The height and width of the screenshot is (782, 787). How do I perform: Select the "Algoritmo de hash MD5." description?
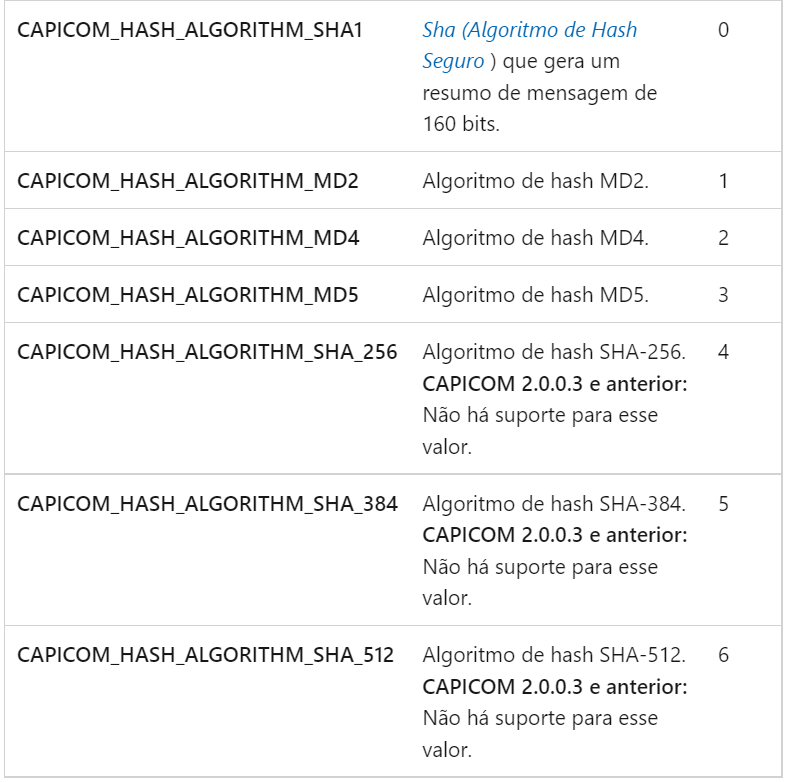coord(536,295)
